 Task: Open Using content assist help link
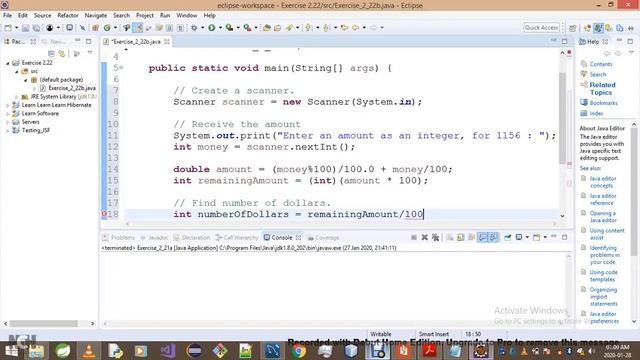pyautogui.click(x=607, y=234)
